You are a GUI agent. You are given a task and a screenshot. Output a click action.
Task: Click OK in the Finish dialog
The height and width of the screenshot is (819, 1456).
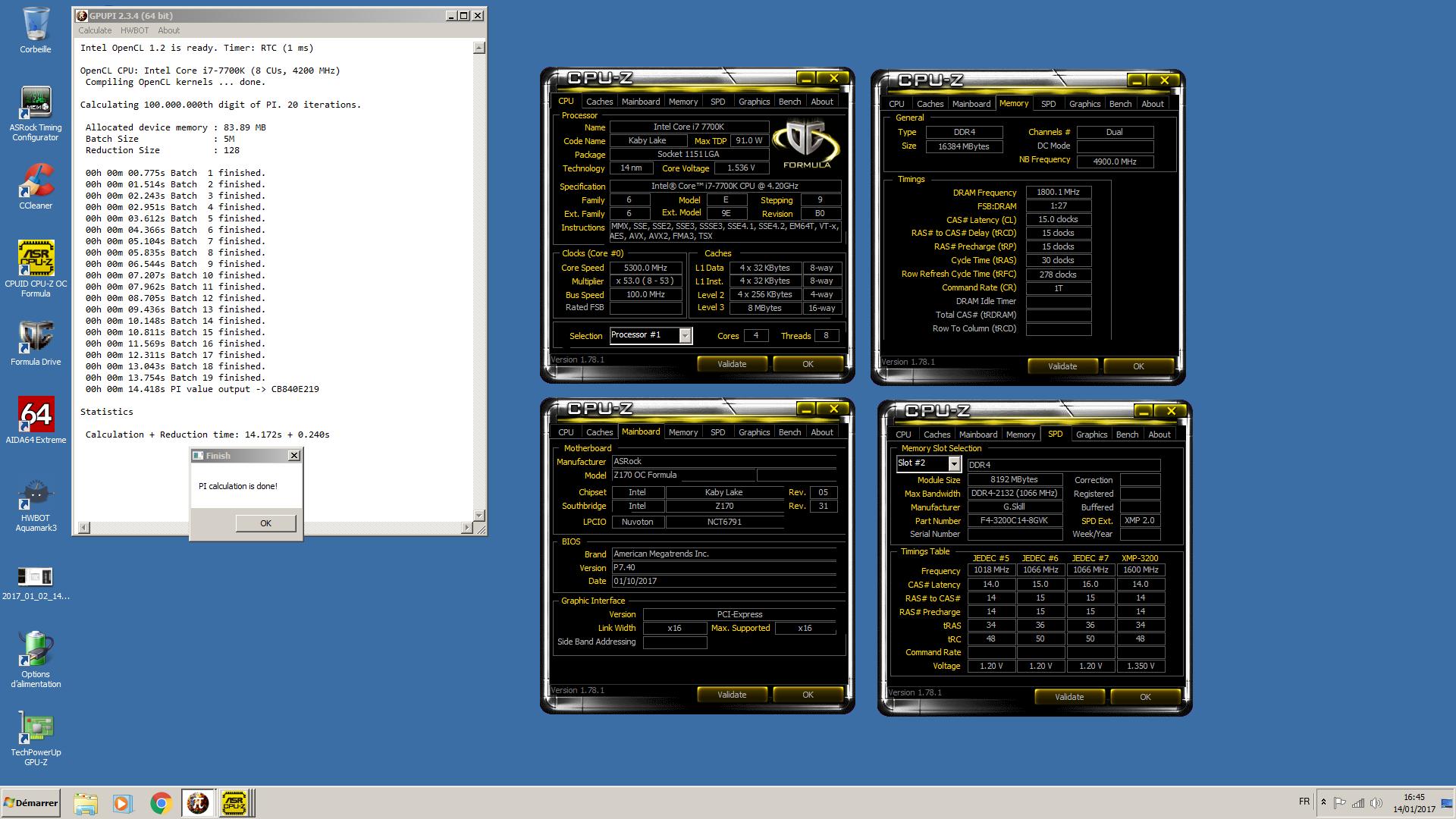pyautogui.click(x=265, y=523)
